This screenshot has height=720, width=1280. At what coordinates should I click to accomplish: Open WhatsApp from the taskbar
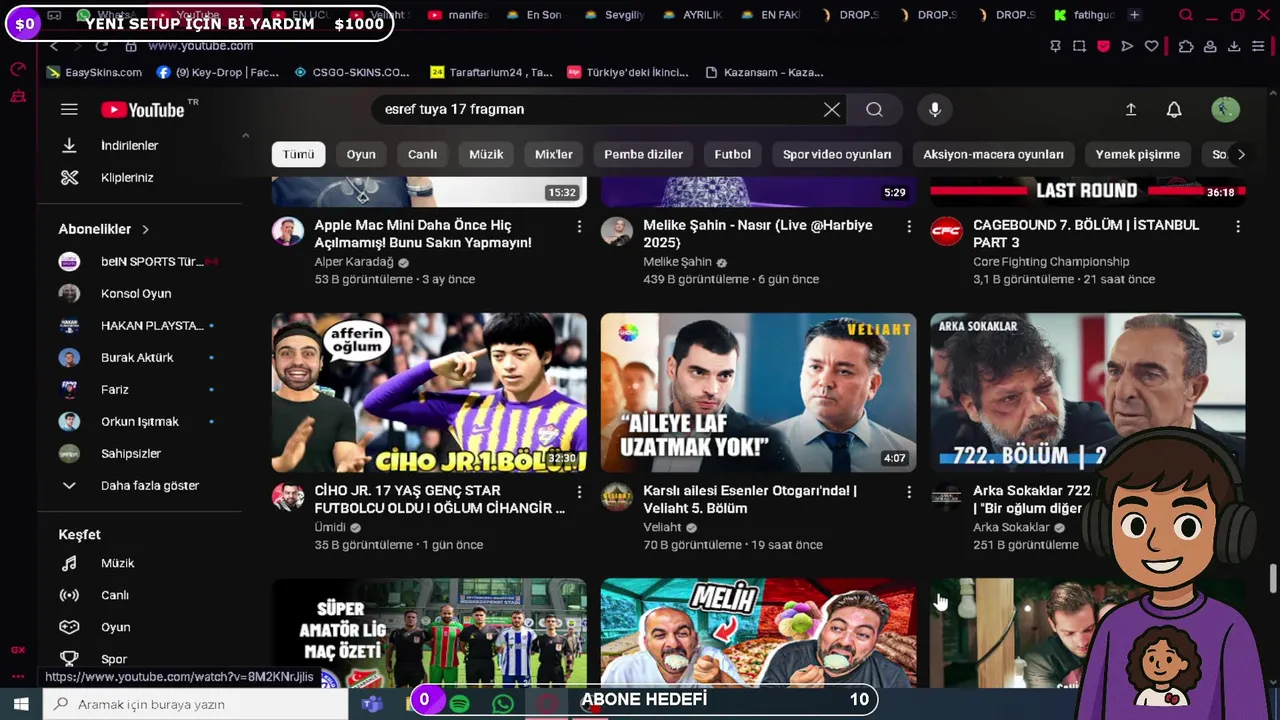503,704
